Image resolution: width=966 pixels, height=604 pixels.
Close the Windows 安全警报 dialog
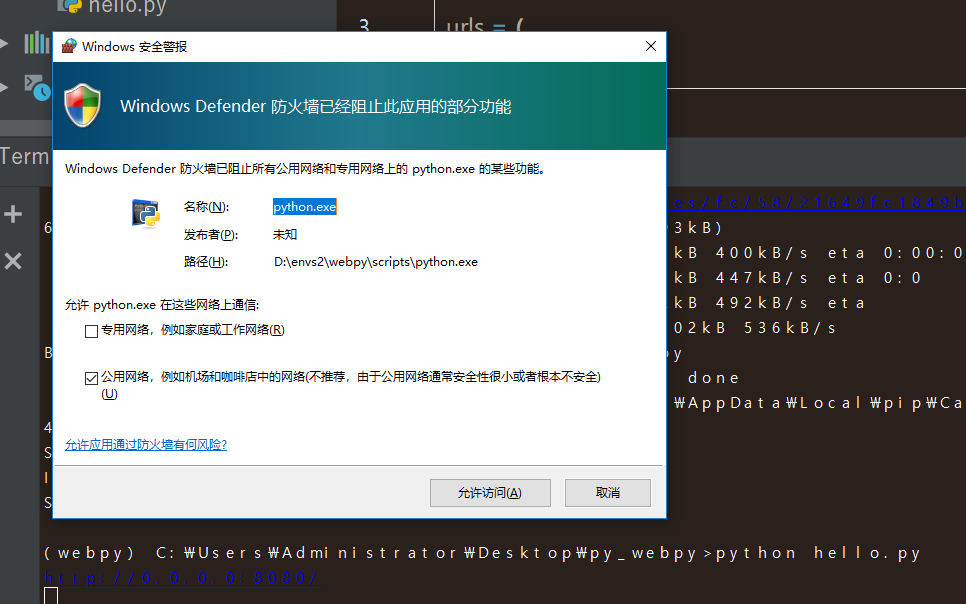click(x=651, y=46)
